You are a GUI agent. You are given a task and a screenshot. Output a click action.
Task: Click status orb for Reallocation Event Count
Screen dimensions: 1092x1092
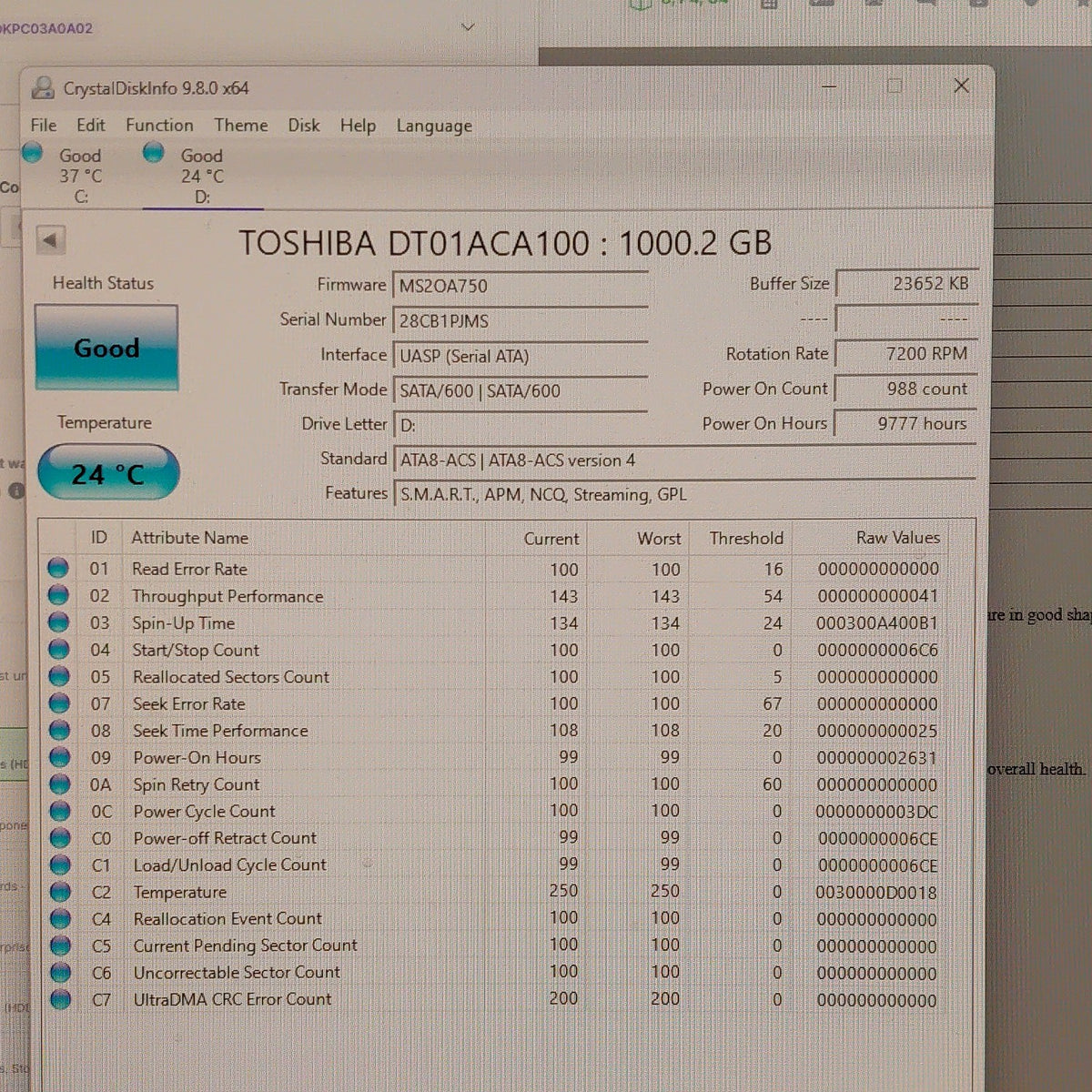61,918
